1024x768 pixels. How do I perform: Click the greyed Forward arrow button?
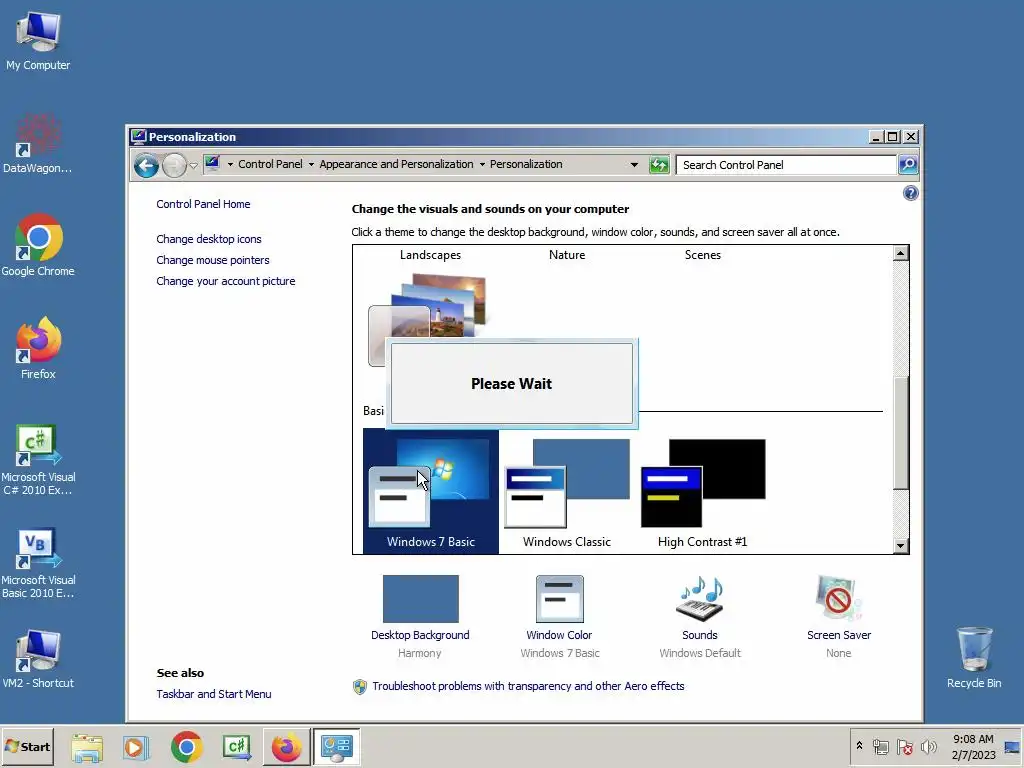tap(174, 165)
